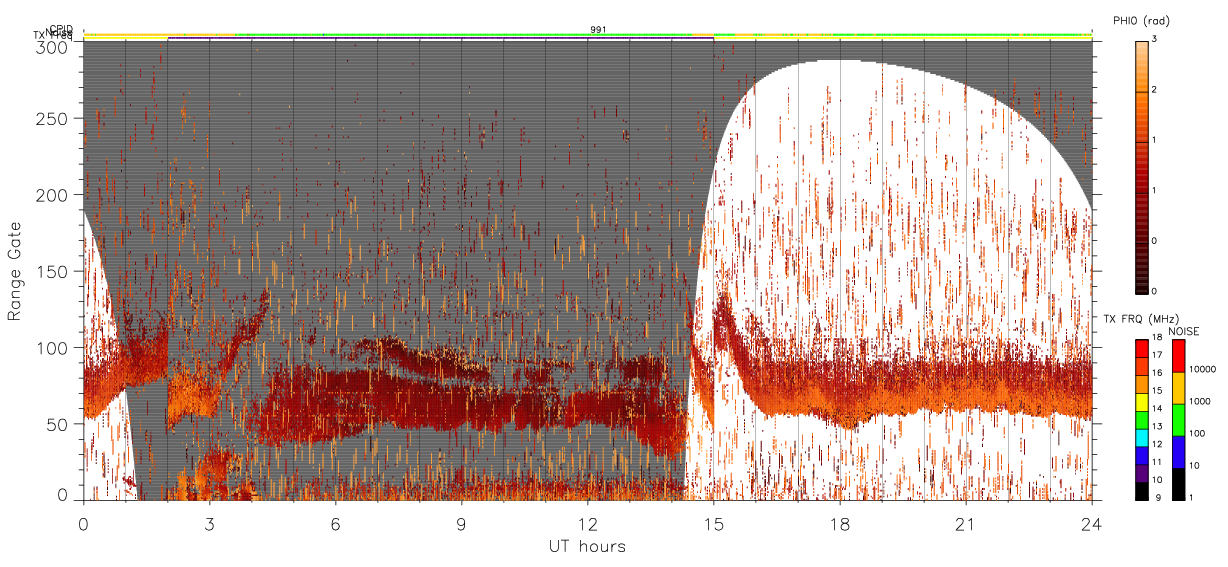
Task: Click the 'Range Gate' y-axis title
Action: click(x=15, y=269)
